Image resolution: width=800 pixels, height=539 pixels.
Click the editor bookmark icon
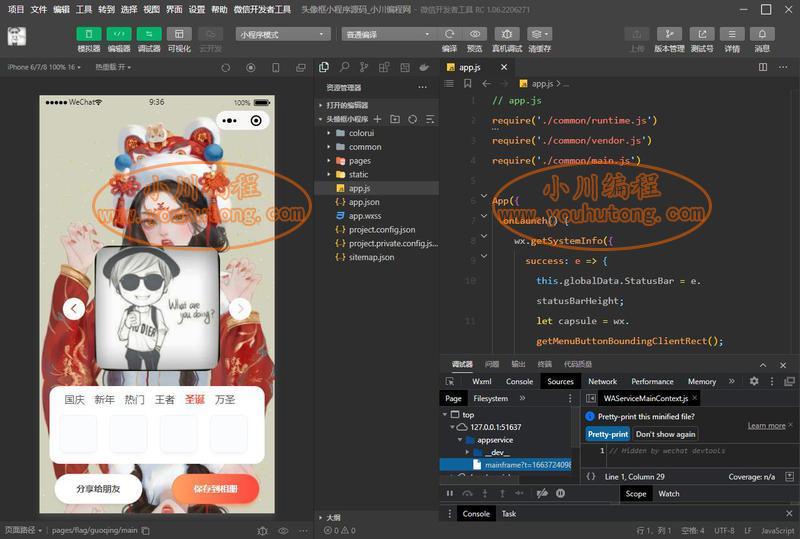pyautogui.click(x=467, y=83)
